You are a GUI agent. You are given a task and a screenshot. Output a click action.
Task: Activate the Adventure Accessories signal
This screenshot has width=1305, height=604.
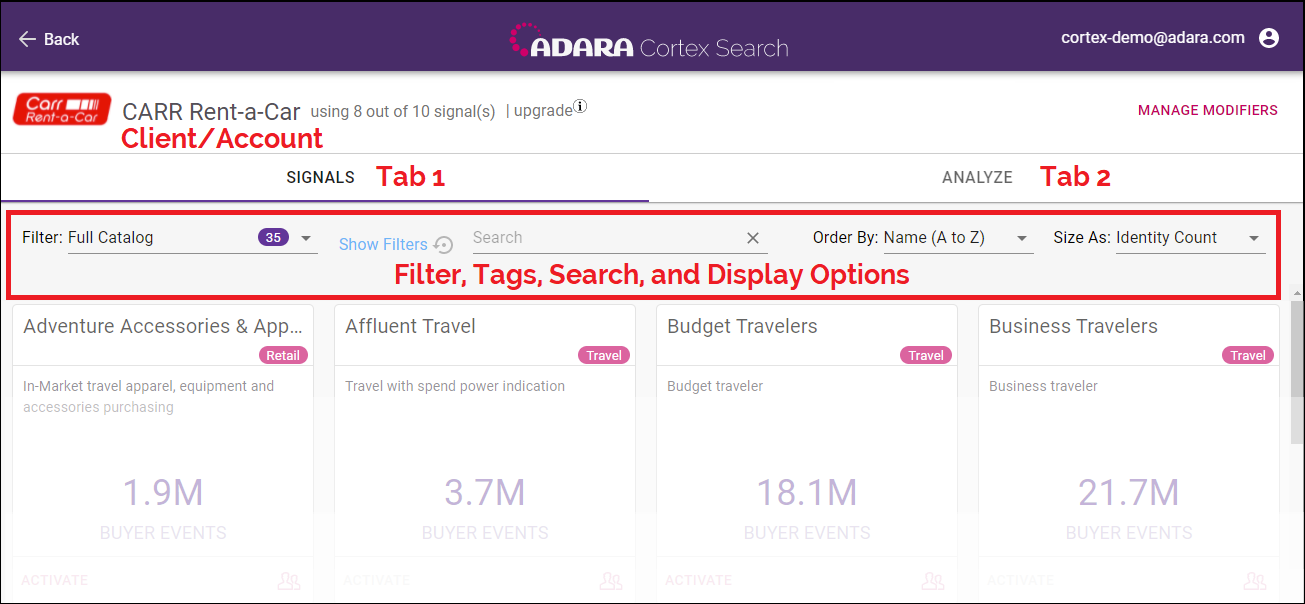(x=55, y=580)
